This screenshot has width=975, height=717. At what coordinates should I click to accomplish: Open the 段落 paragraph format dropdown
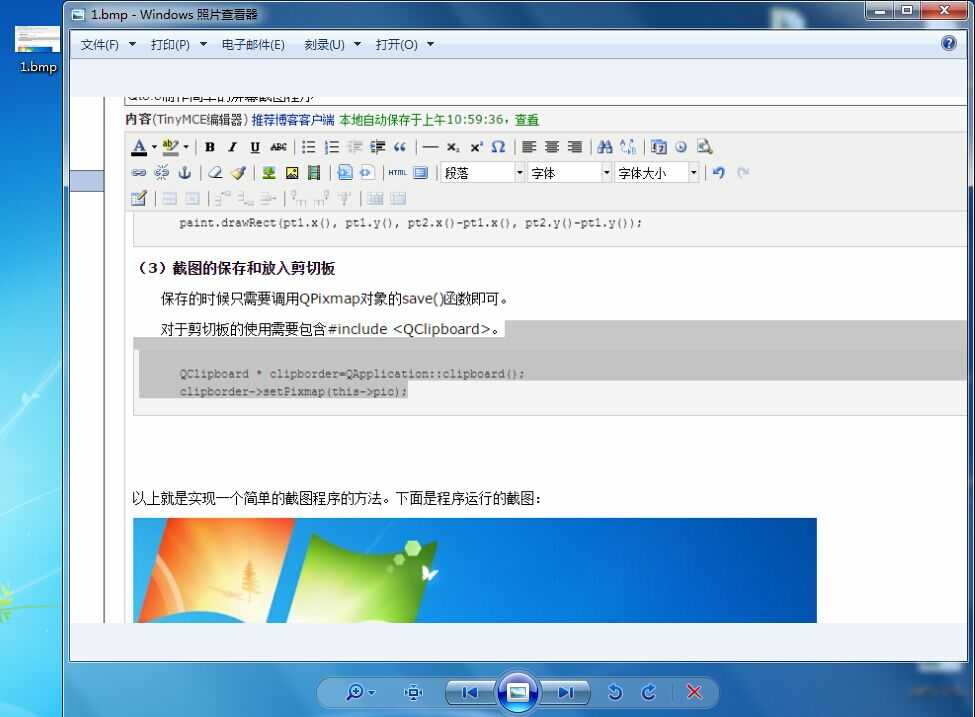click(483, 173)
